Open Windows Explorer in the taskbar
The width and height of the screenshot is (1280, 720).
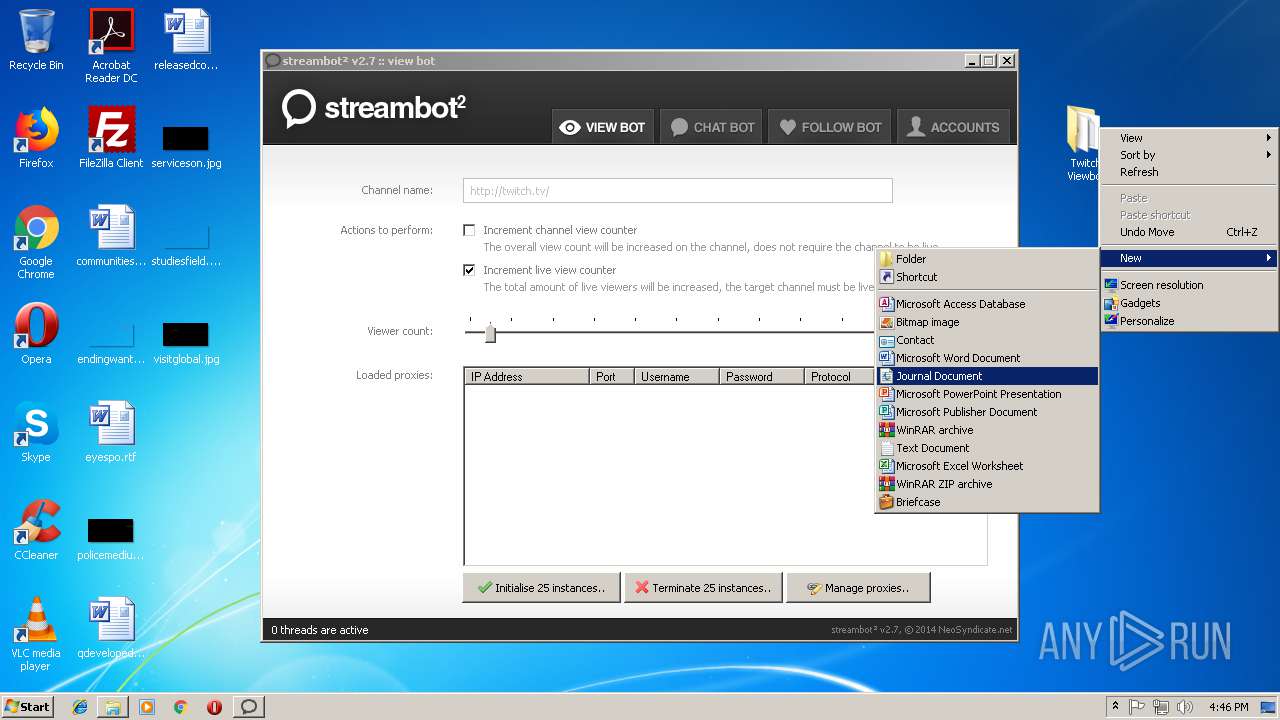(x=113, y=707)
